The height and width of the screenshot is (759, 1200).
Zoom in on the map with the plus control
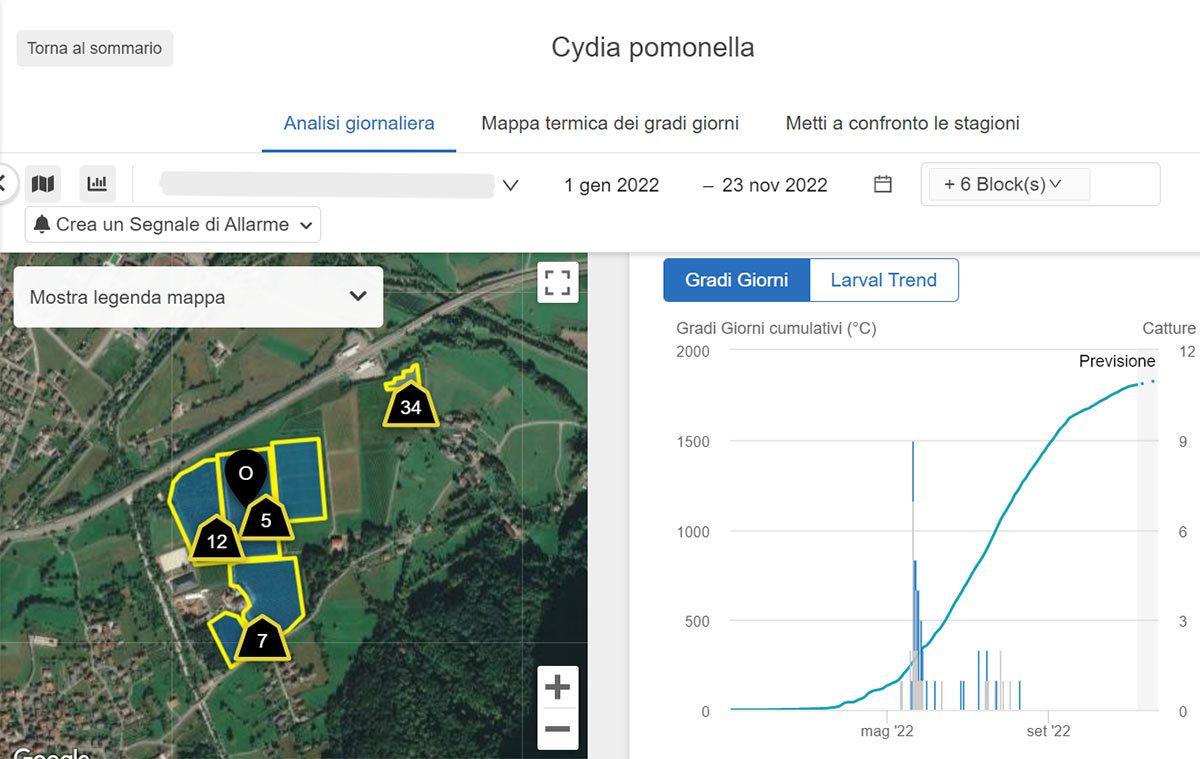point(557,687)
